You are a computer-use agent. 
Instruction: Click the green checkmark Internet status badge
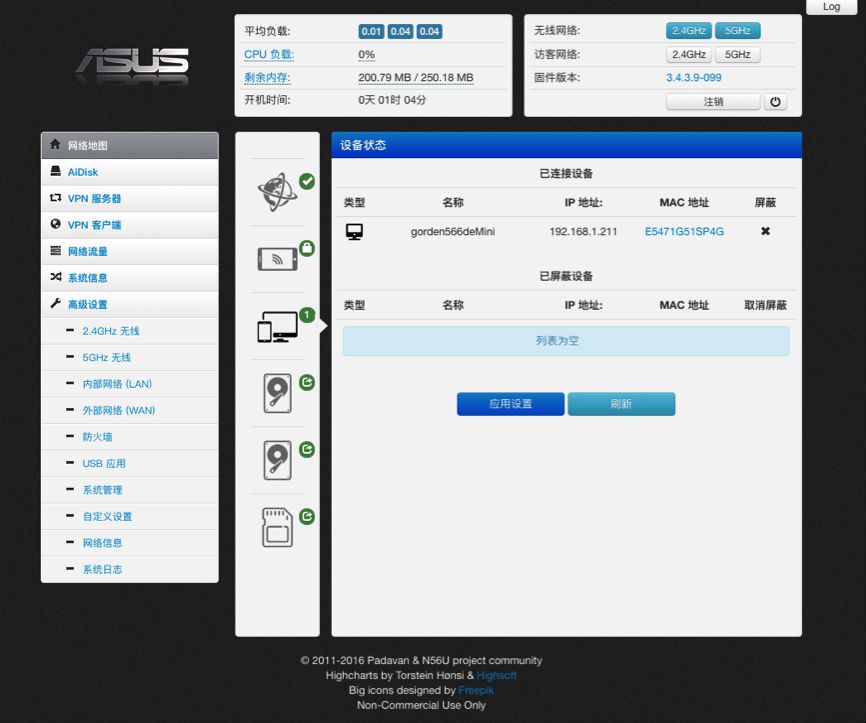pyautogui.click(x=307, y=181)
